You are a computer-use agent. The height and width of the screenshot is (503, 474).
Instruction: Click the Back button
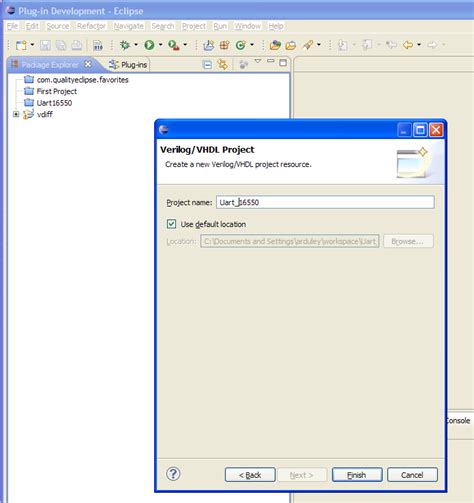(250, 475)
